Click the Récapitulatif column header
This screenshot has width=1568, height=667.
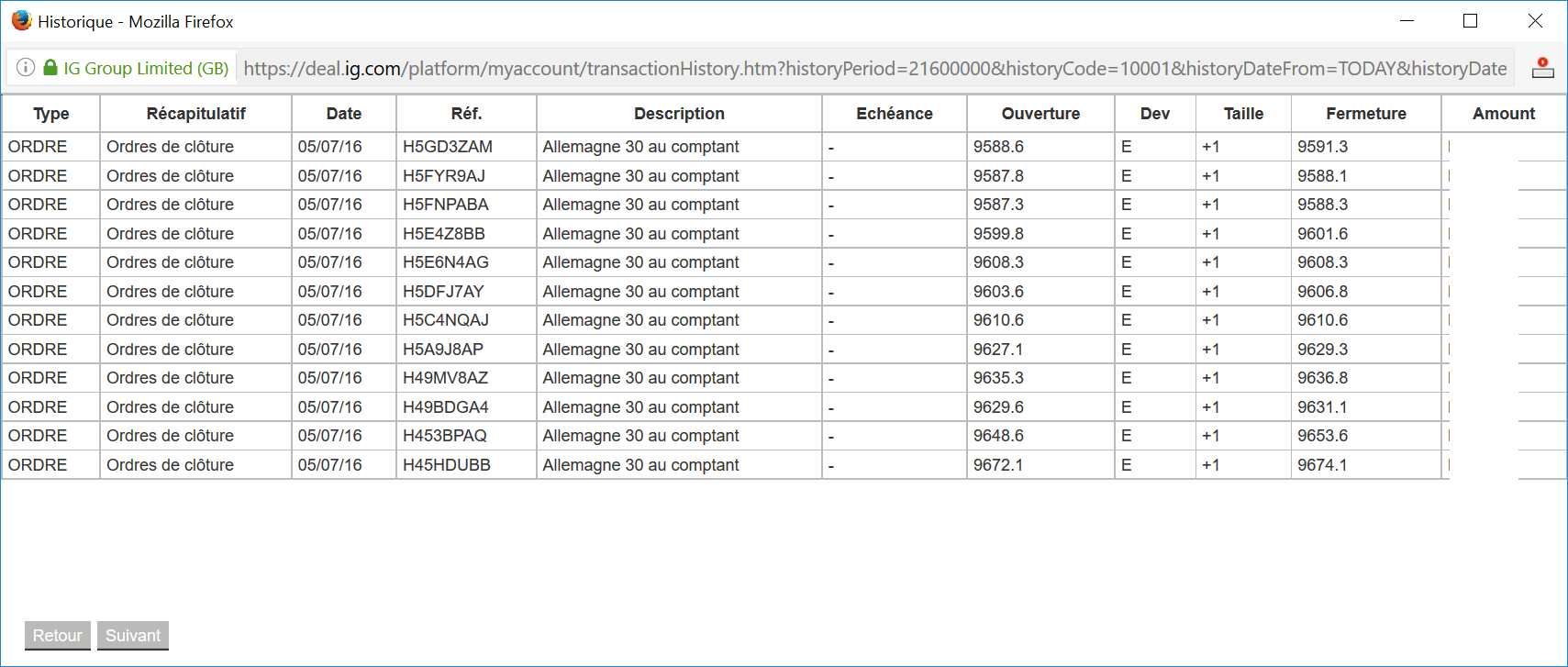(x=196, y=114)
